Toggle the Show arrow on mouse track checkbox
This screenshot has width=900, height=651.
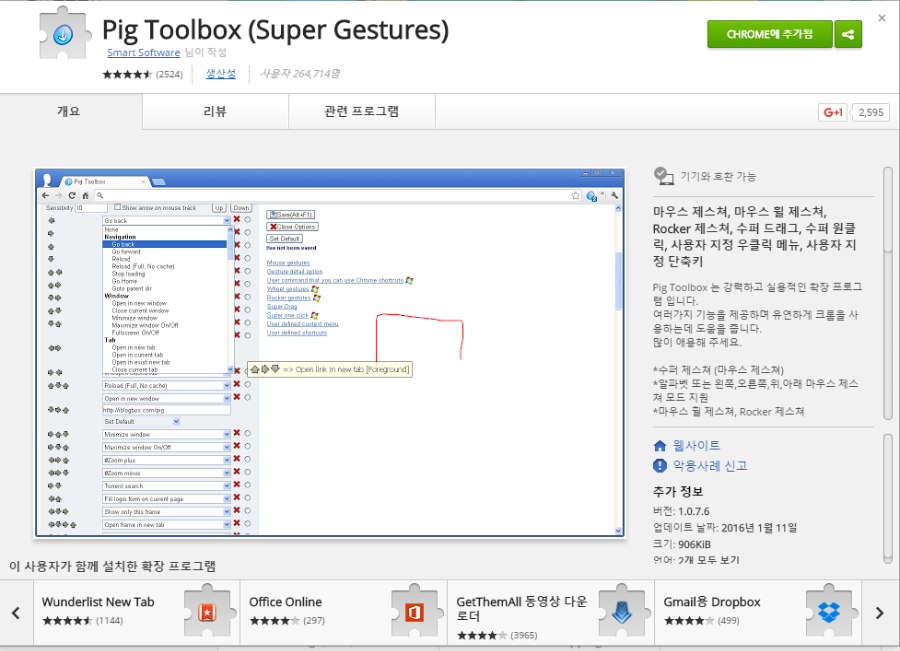(x=118, y=207)
